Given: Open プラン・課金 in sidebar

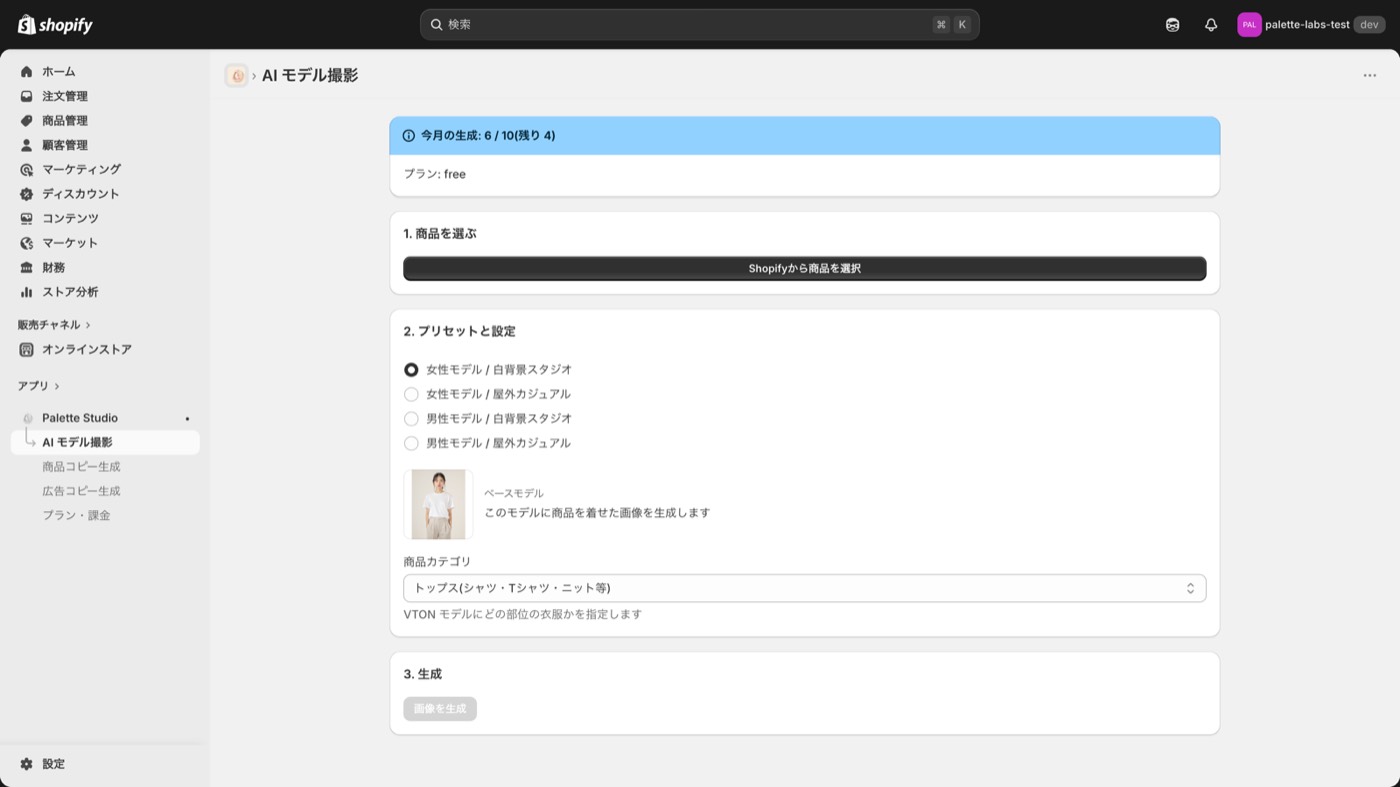Looking at the screenshot, I should coord(76,516).
